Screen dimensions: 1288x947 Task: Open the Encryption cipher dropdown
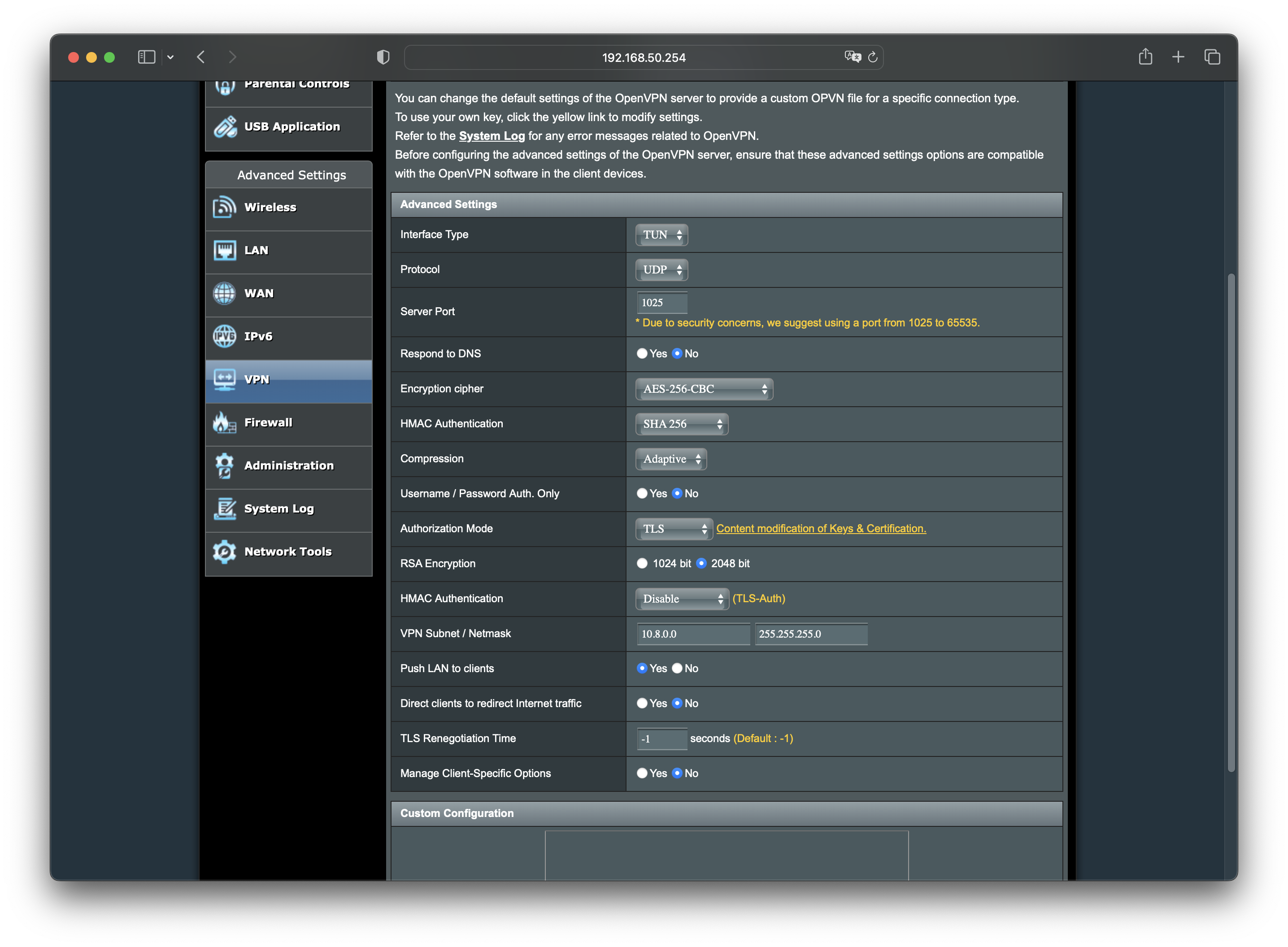coord(704,389)
